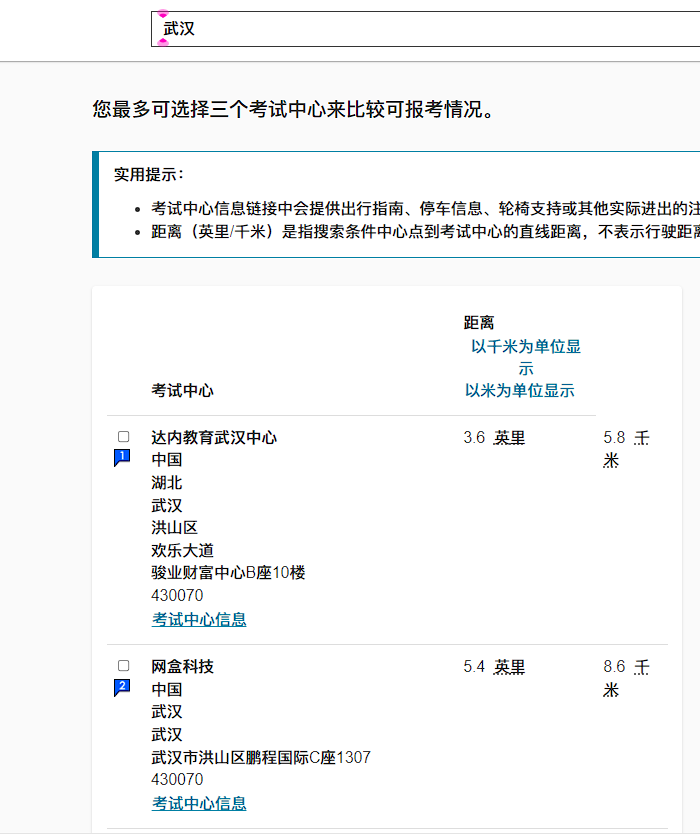
Task: Click the number 2 map marker icon
Action: pyautogui.click(x=122, y=687)
